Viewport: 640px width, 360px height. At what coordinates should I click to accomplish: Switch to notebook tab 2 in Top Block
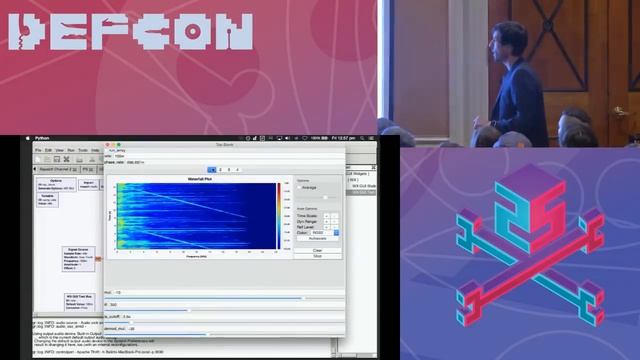coord(220,170)
